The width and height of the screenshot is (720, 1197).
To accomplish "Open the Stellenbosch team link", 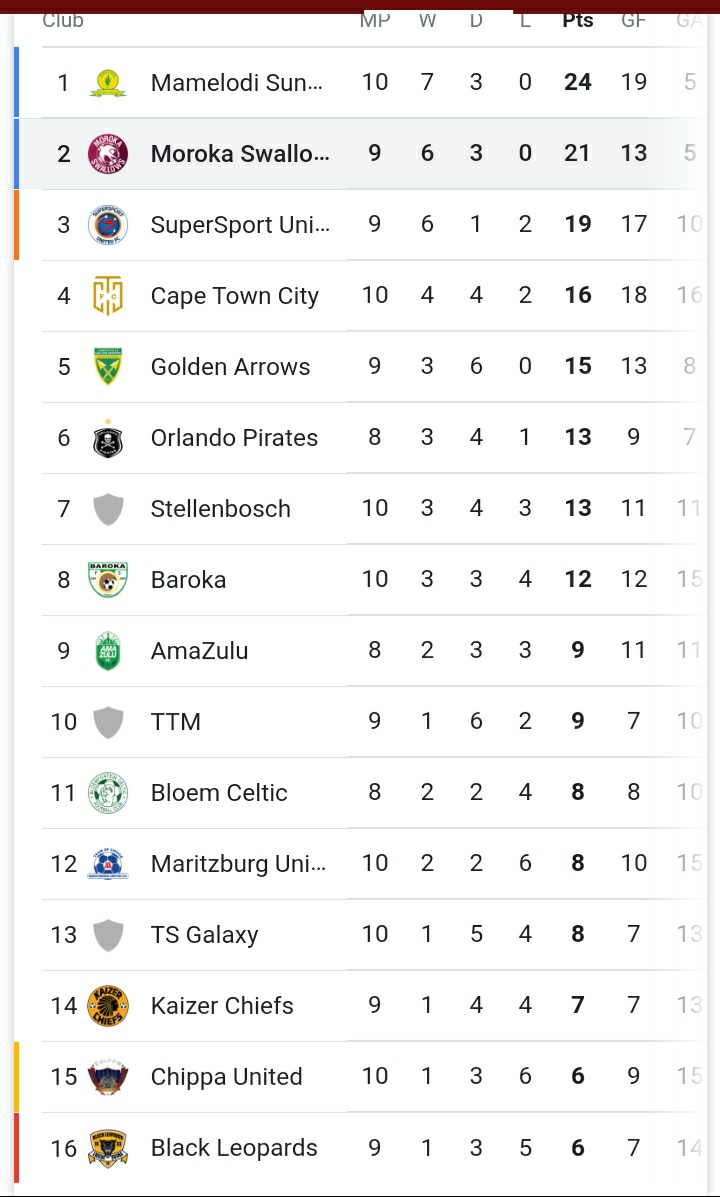I will coord(220,508).
